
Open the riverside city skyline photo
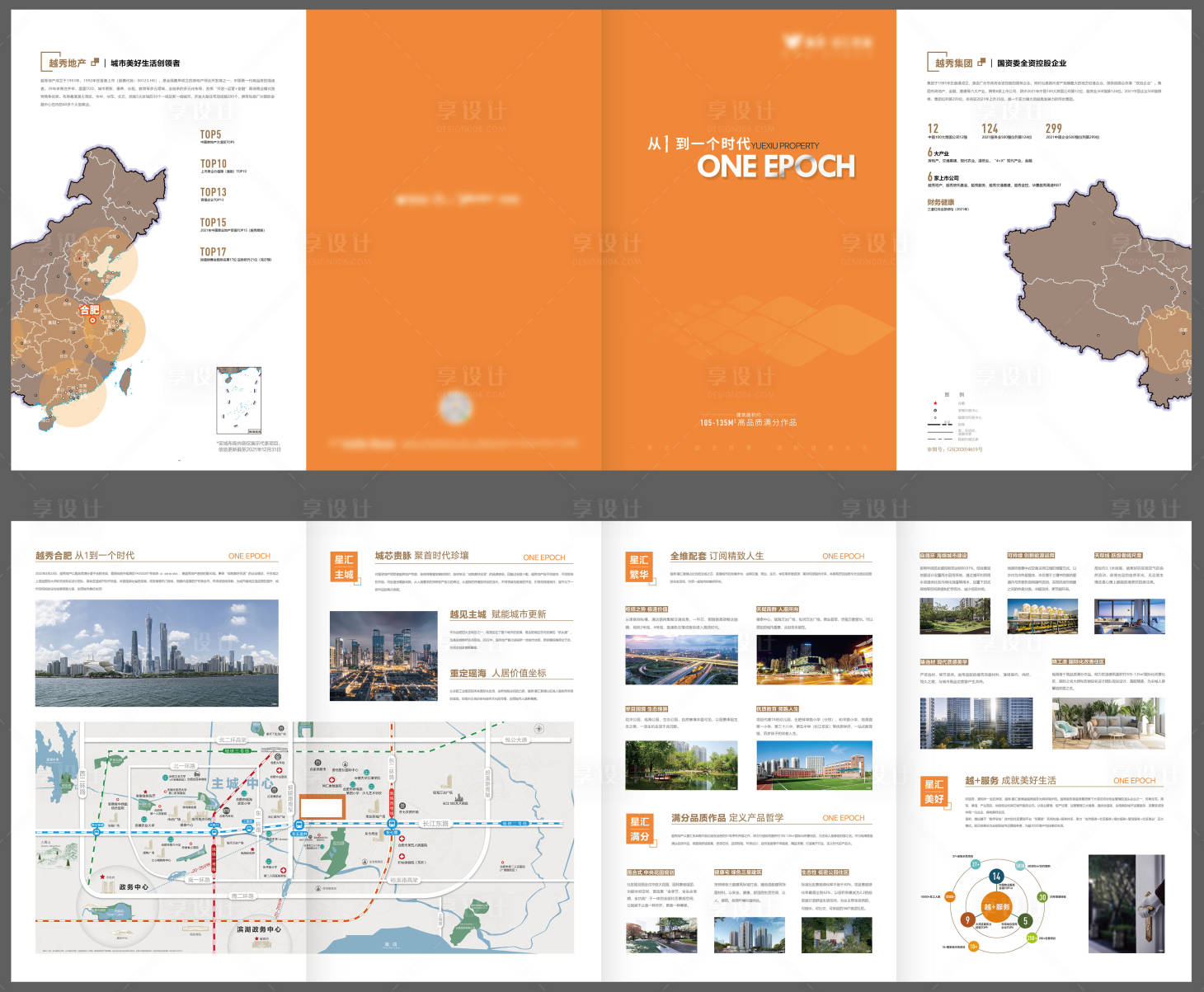[157, 653]
